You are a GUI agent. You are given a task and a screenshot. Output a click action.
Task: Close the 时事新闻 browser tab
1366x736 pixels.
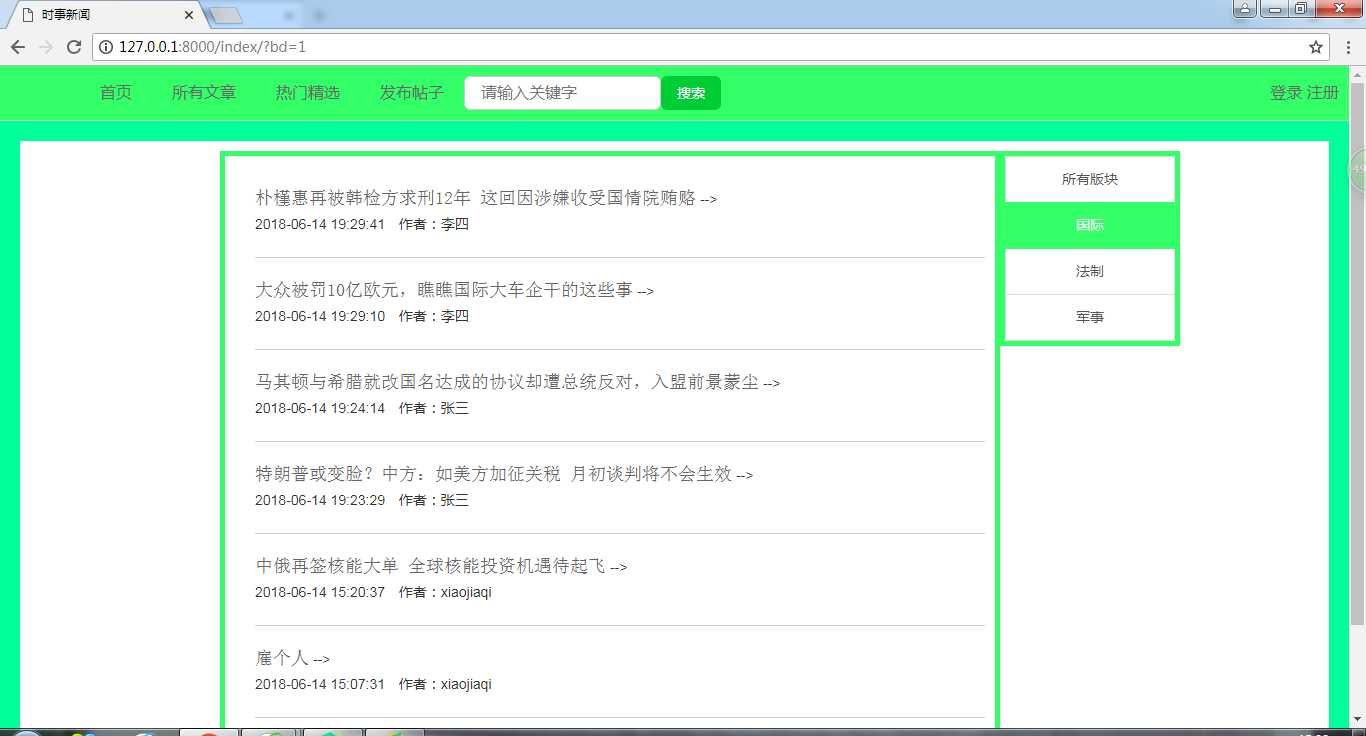(x=189, y=16)
